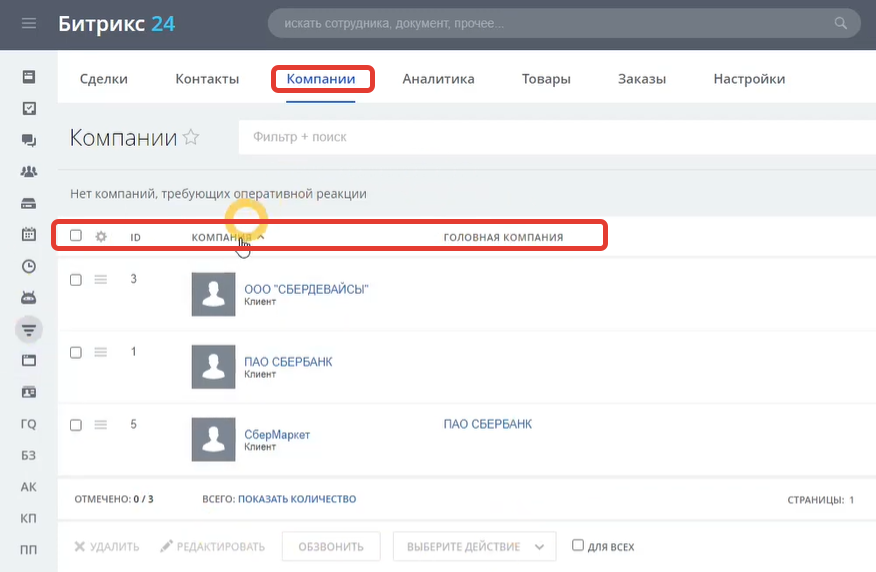Open the АК sidebar item
The width and height of the screenshot is (876, 572).
pos(28,487)
